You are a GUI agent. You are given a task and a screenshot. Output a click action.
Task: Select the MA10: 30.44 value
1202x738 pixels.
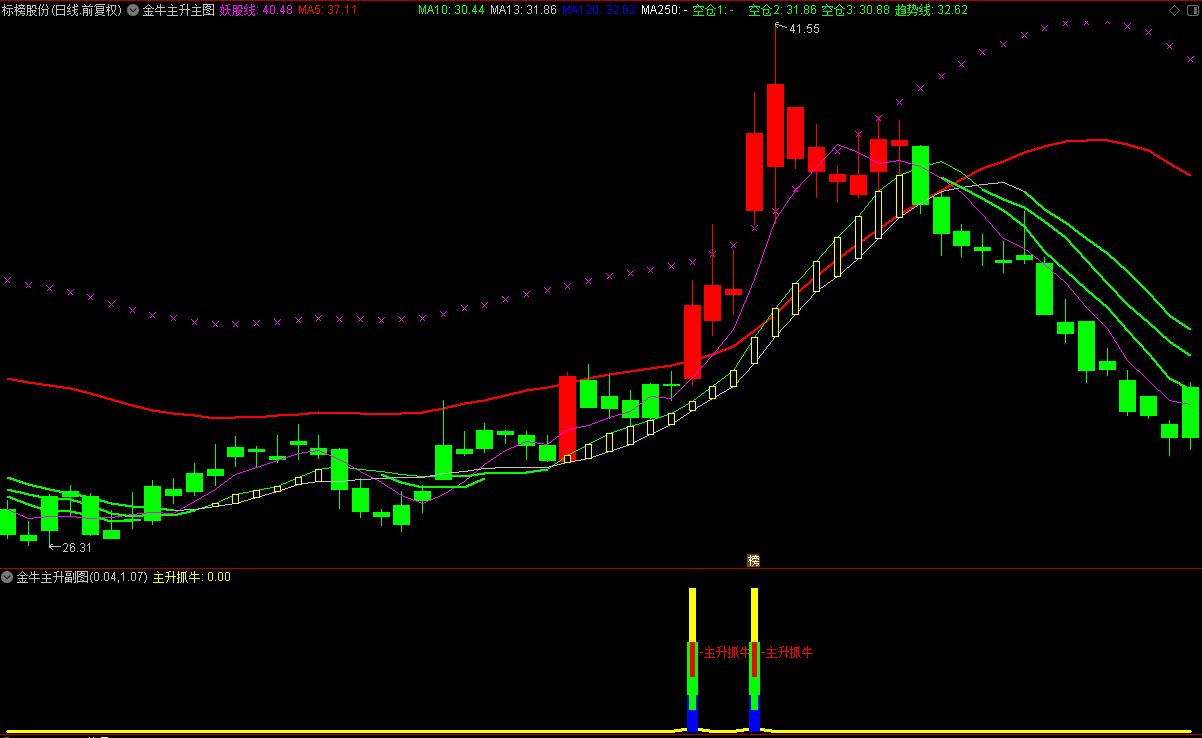(451, 10)
